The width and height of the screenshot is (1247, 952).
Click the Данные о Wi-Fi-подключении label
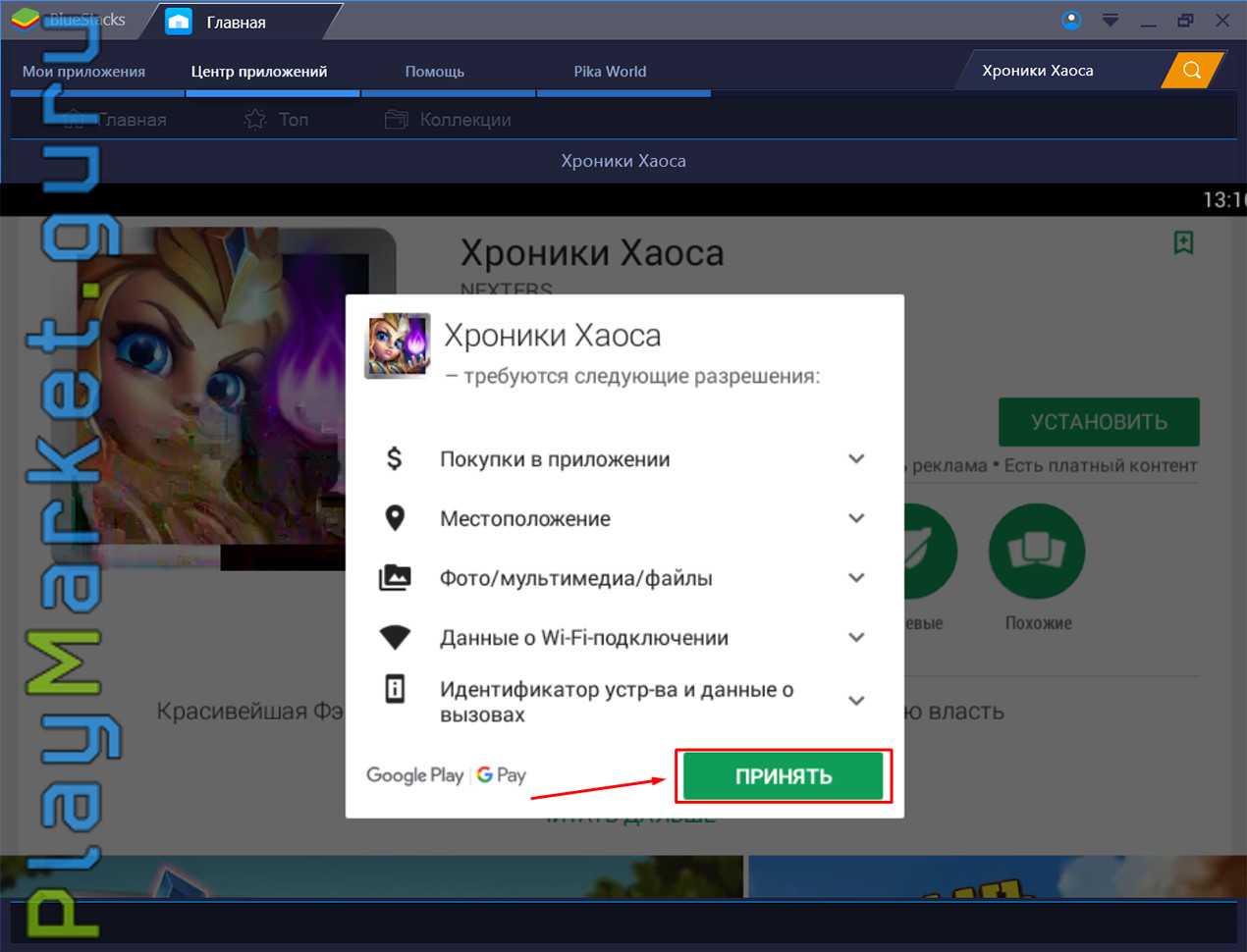tap(584, 638)
